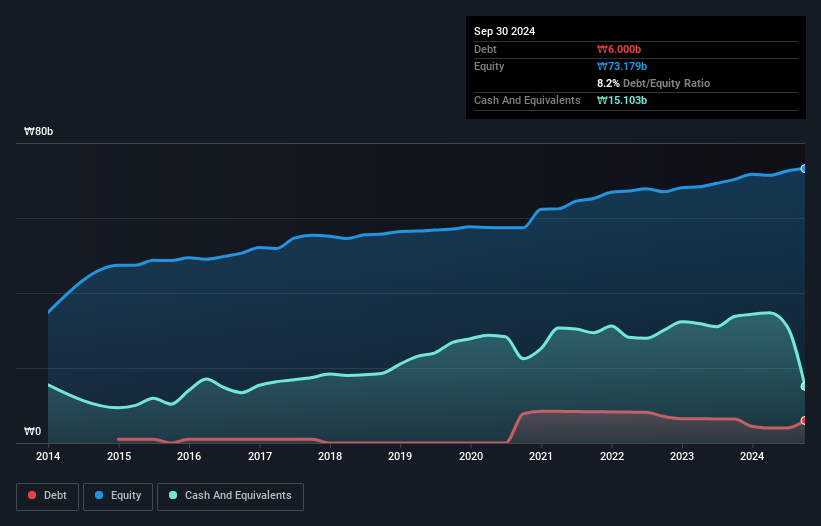Click the 2020 x-axis label
The height and width of the screenshot is (526, 821).
471,456
